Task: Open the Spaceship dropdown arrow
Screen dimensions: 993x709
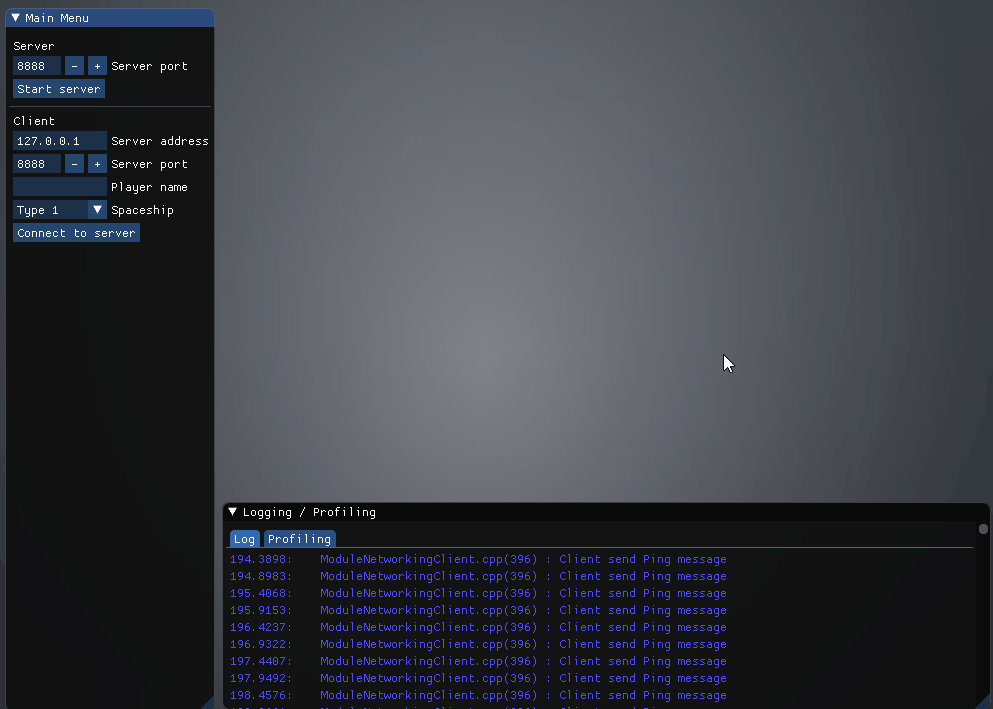Action: click(97, 210)
